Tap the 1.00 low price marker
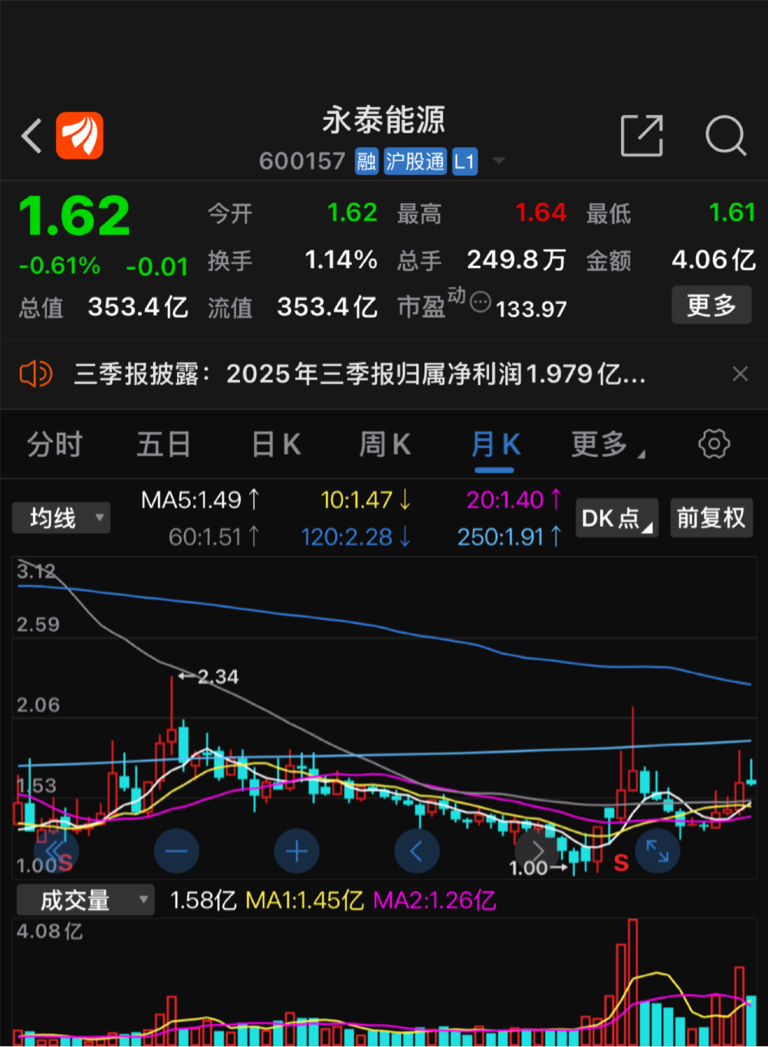The height and width of the screenshot is (1047, 768). (x=538, y=867)
